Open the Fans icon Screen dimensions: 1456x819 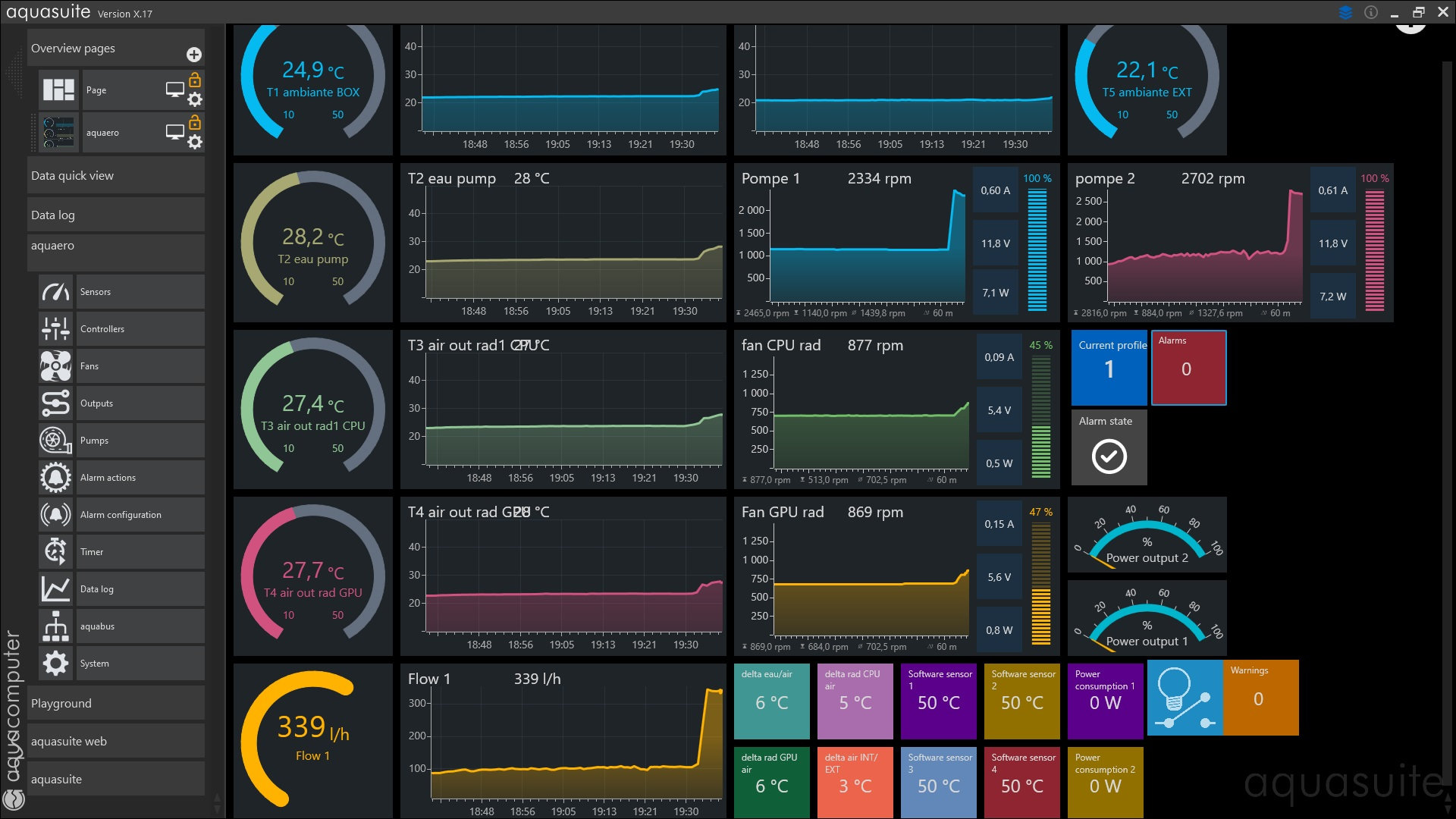point(55,366)
